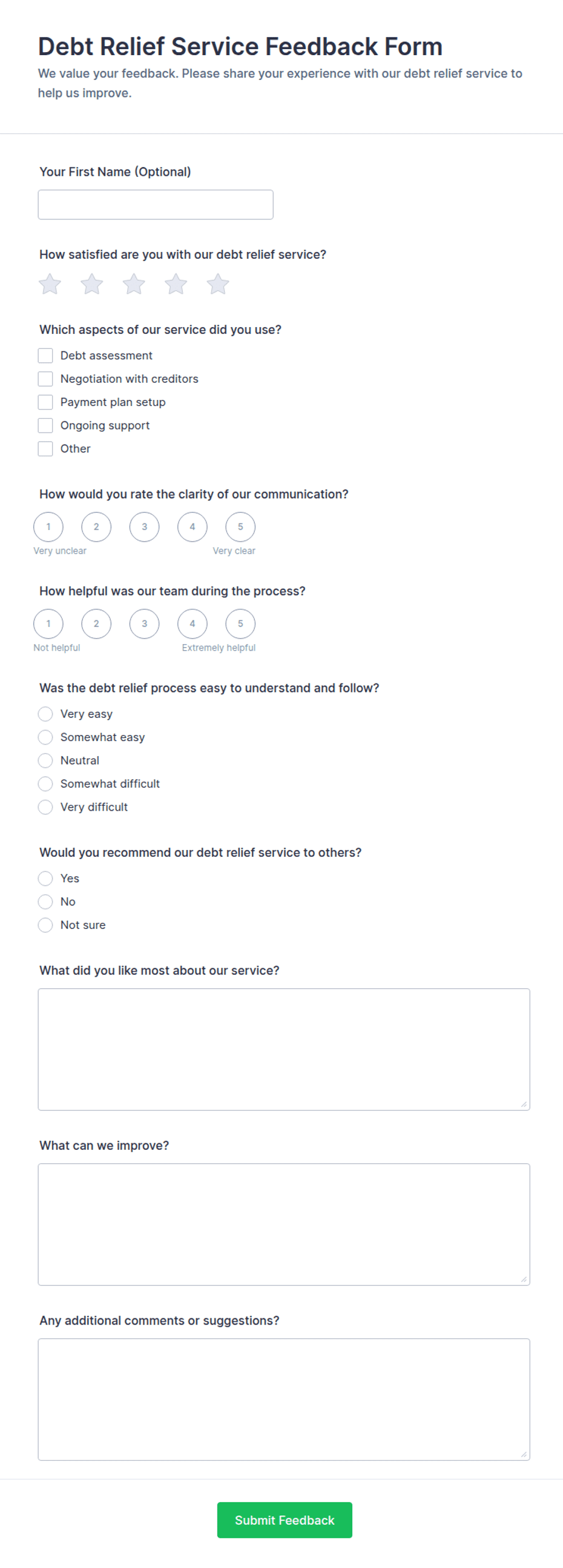Choose the third star rating
Screen dimensions: 563x1568
[x=134, y=284]
